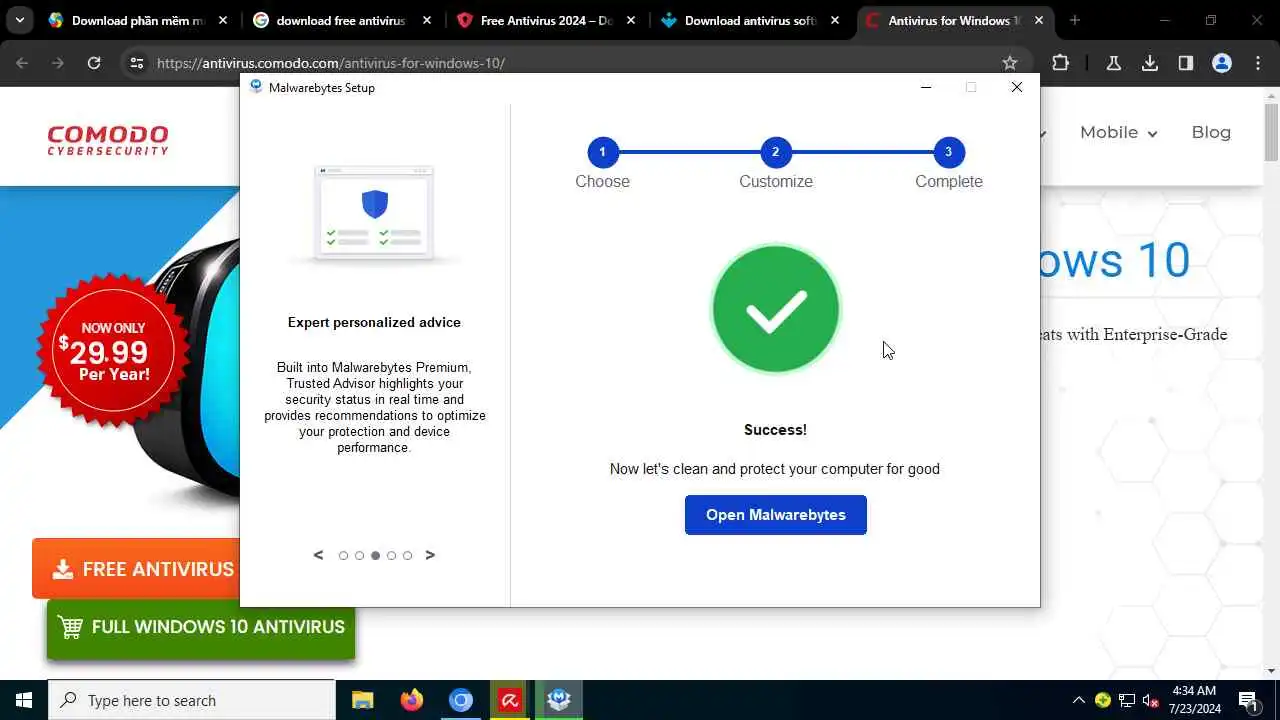
Task: Close the Download antivirus software tab
Action: point(835,20)
